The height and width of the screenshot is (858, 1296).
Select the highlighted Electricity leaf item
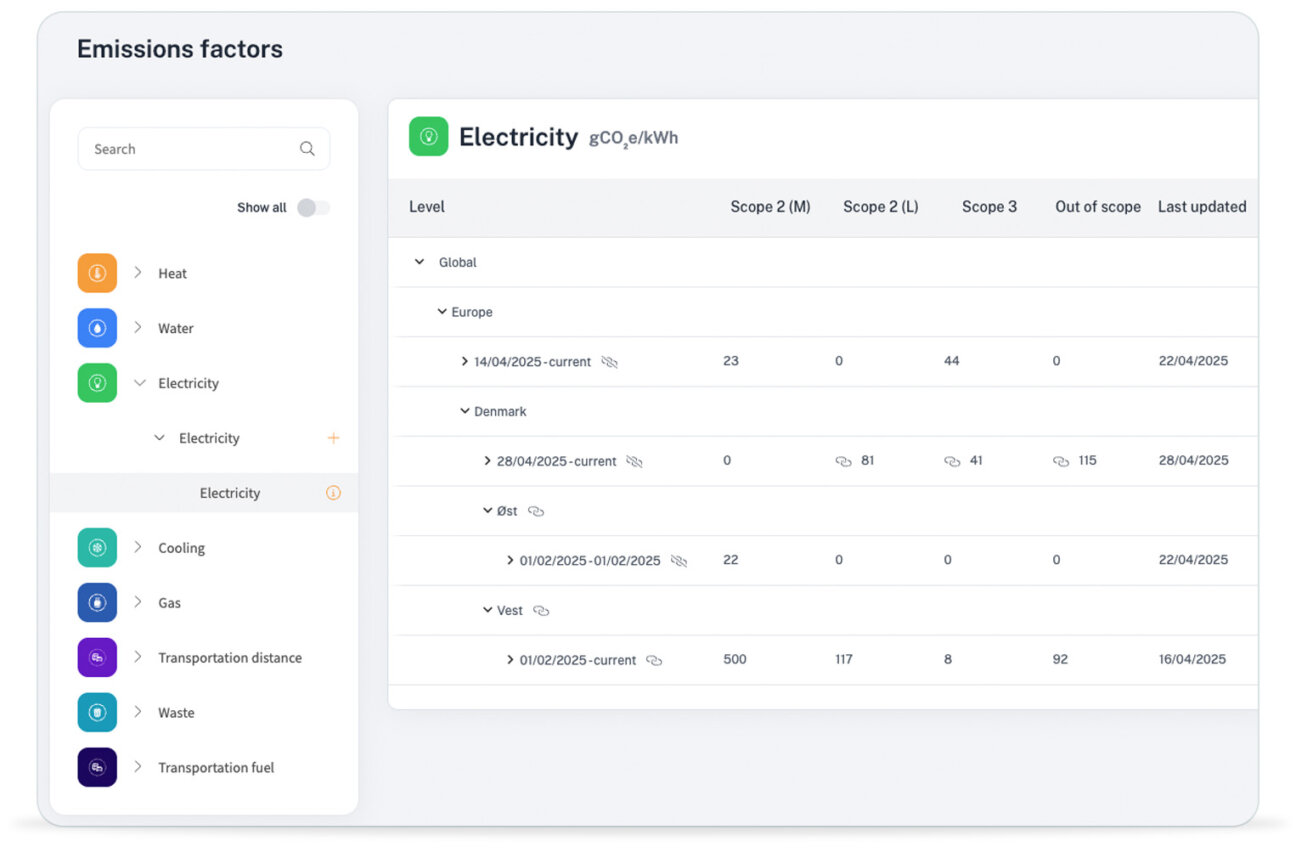pyautogui.click(x=229, y=493)
